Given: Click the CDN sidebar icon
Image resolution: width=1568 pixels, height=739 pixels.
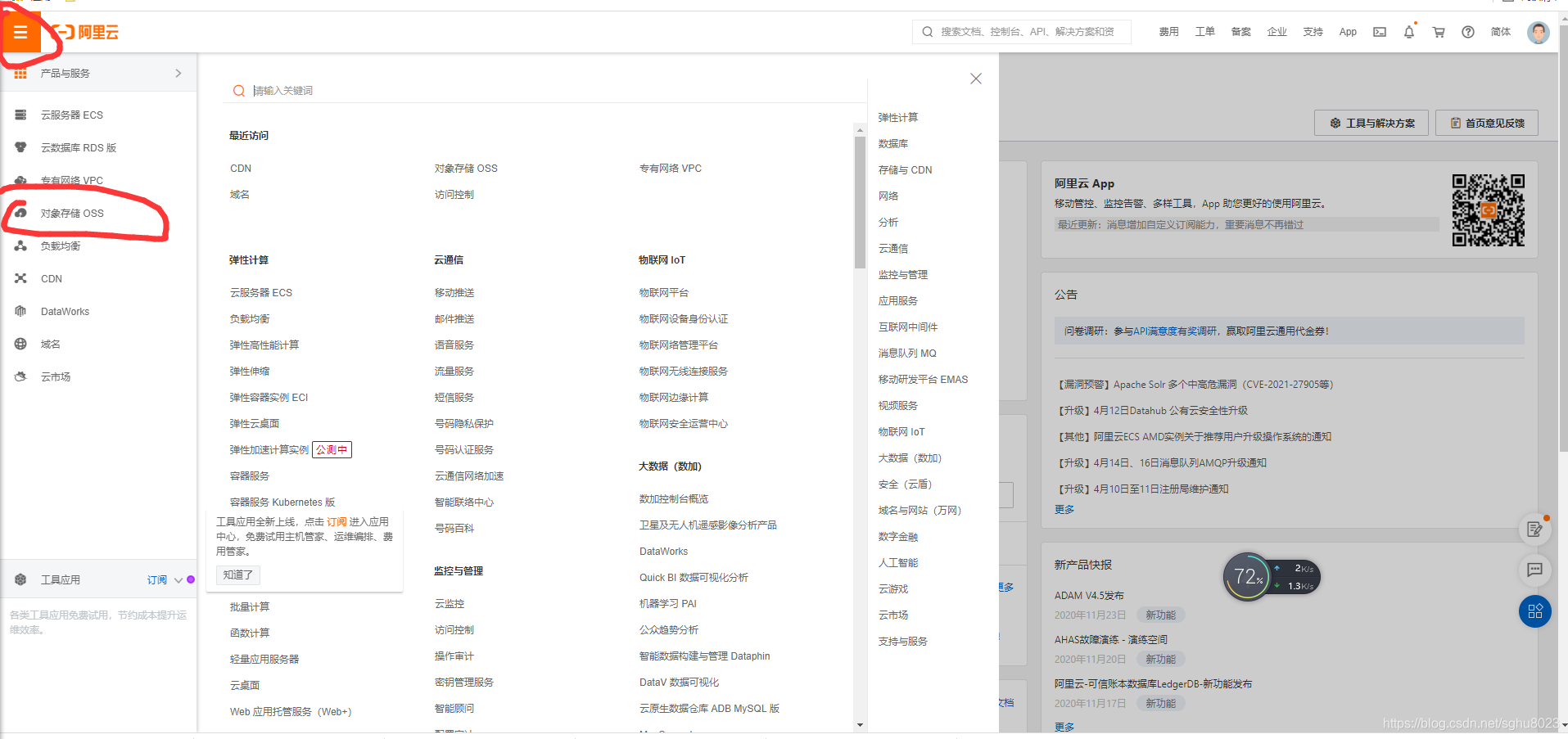Looking at the screenshot, I should point(20,279).
